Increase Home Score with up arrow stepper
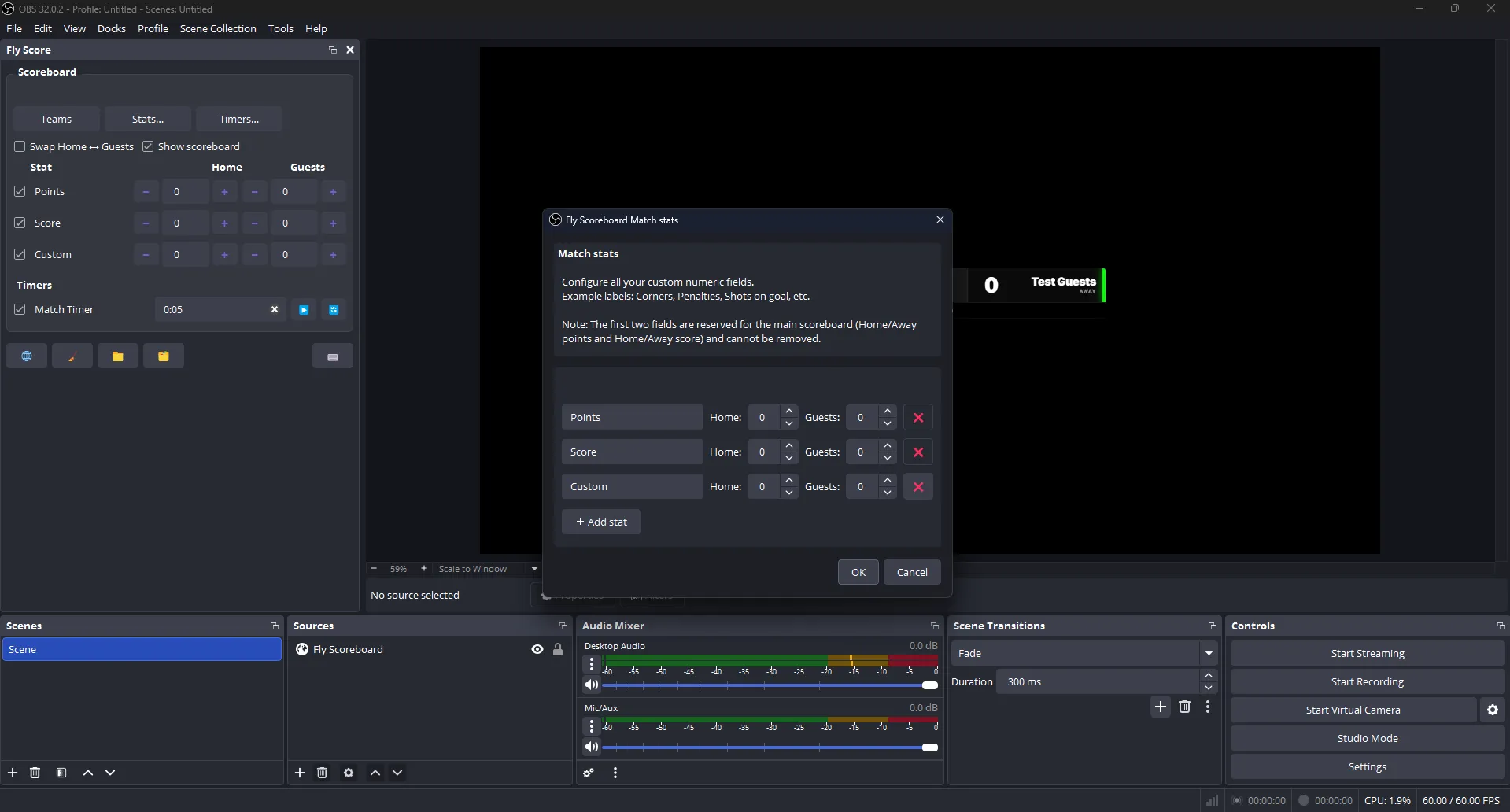This screenshot has height=812, width=1510. [x=788, y=447]
